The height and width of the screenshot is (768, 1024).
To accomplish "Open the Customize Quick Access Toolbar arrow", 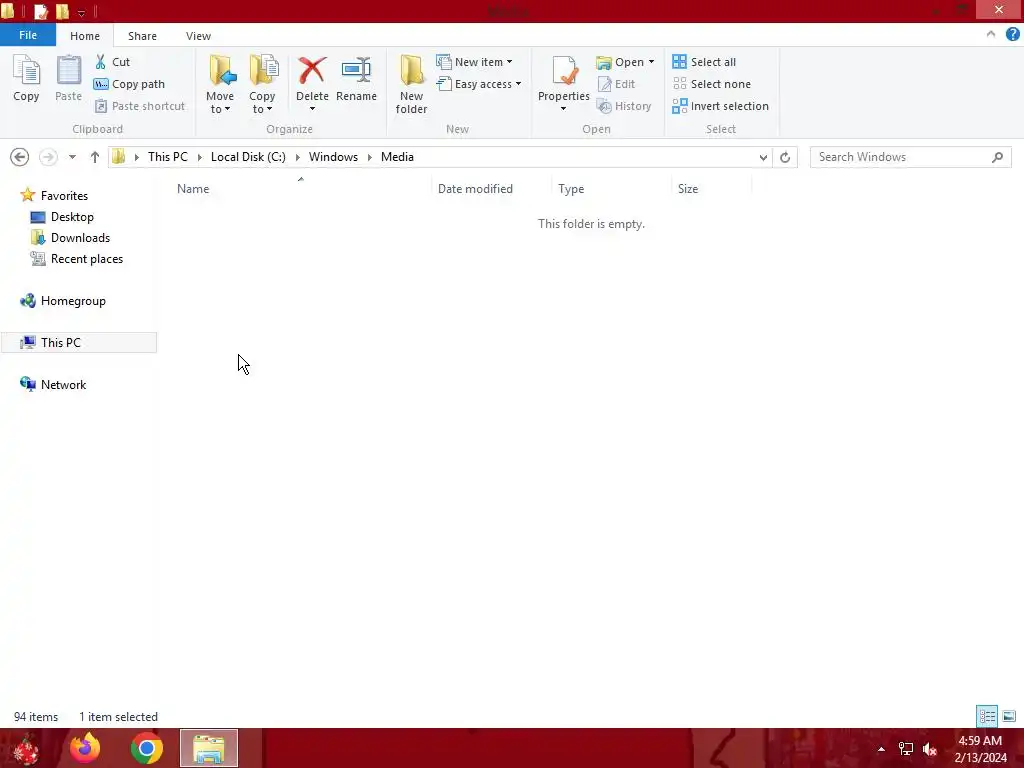I will coord(81,12).
